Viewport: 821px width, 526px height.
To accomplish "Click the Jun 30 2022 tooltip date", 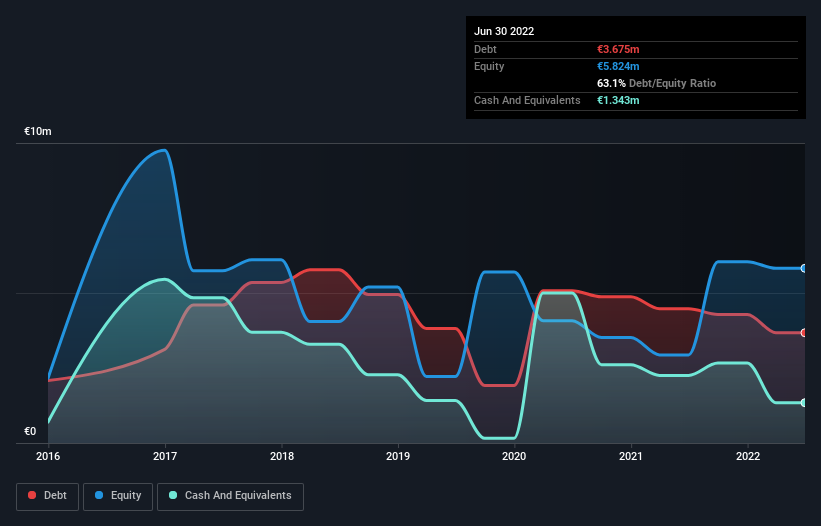I will point(504,31).
